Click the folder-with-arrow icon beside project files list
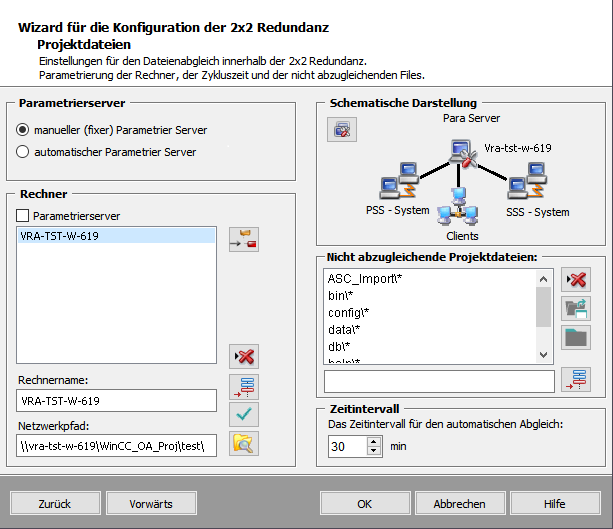 pos(575,308)
